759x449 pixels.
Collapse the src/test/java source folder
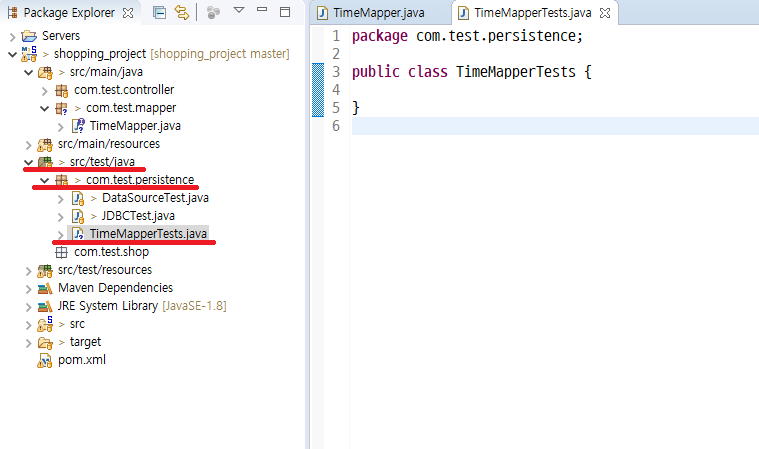point(29,163)
